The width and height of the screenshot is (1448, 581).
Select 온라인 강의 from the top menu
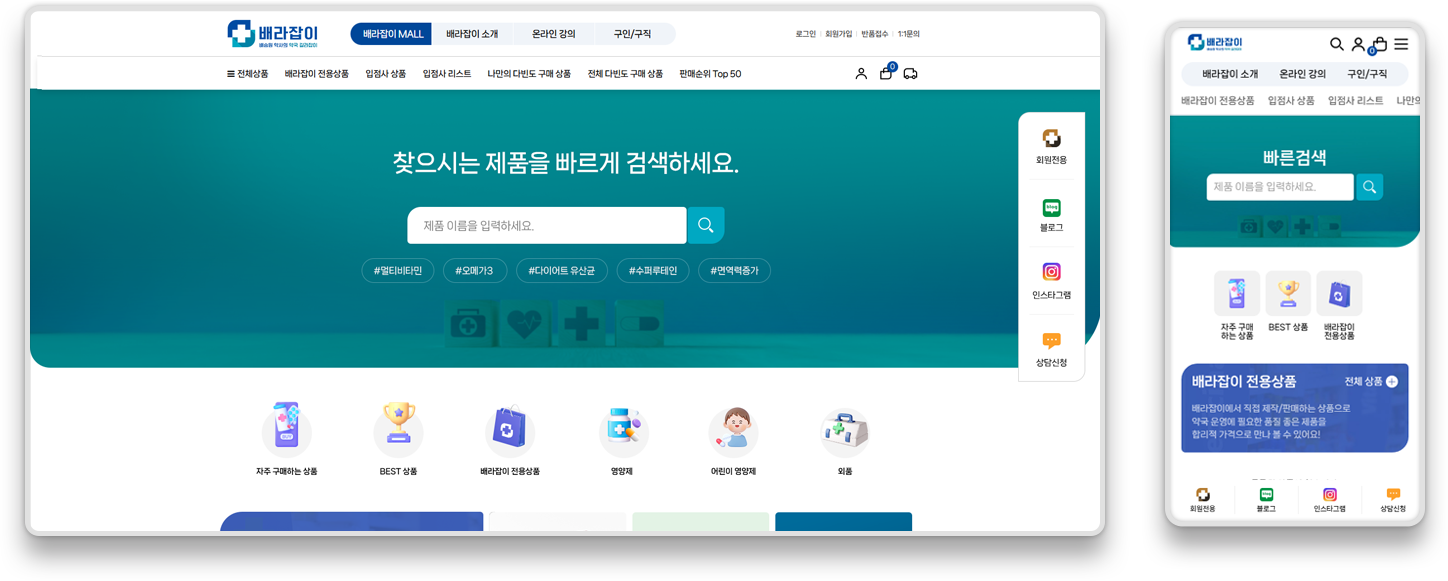(555, 33)
